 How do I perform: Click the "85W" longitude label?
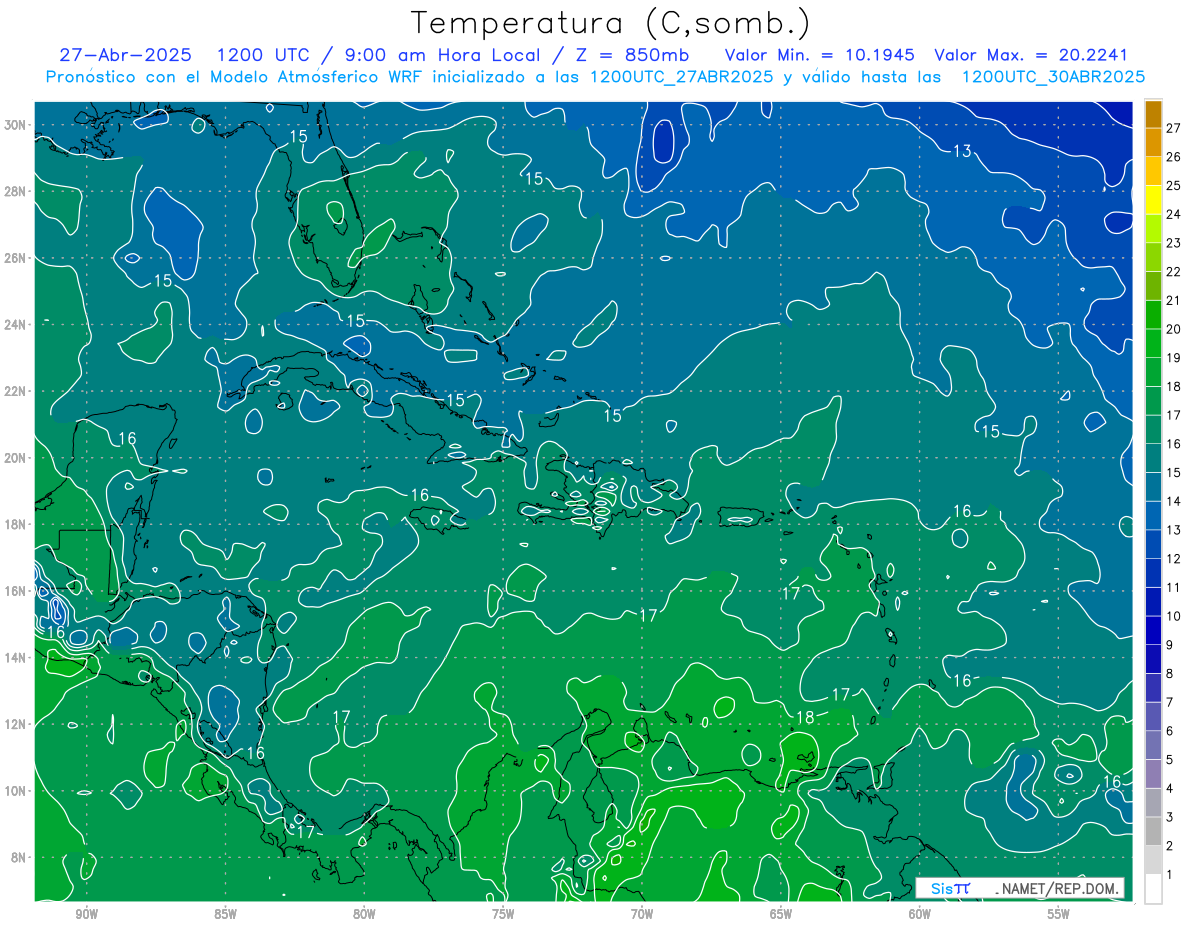pyautogui.click(x=225, y=914)
